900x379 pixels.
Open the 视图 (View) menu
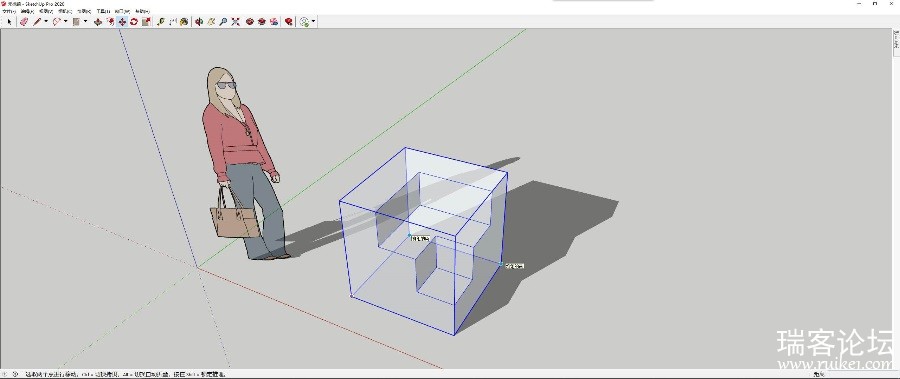point(46,11)
